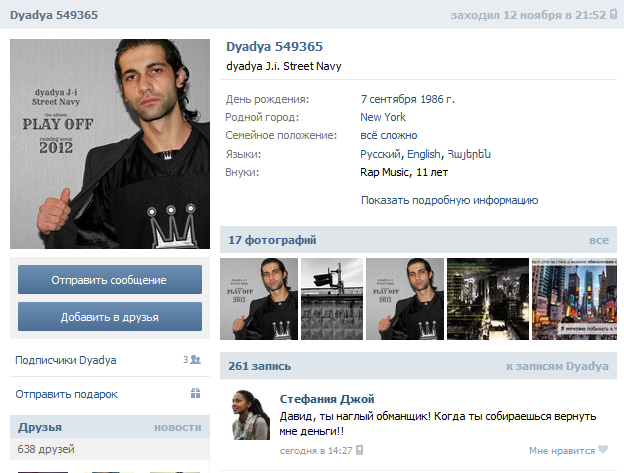Select the Русский language link
Viewport: 624px width, 473px height.
tap(380, 154)
